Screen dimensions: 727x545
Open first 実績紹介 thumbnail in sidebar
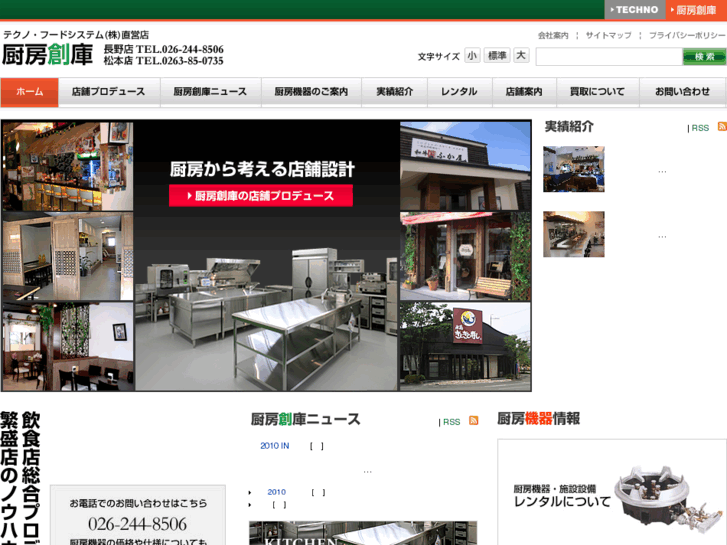574,169
